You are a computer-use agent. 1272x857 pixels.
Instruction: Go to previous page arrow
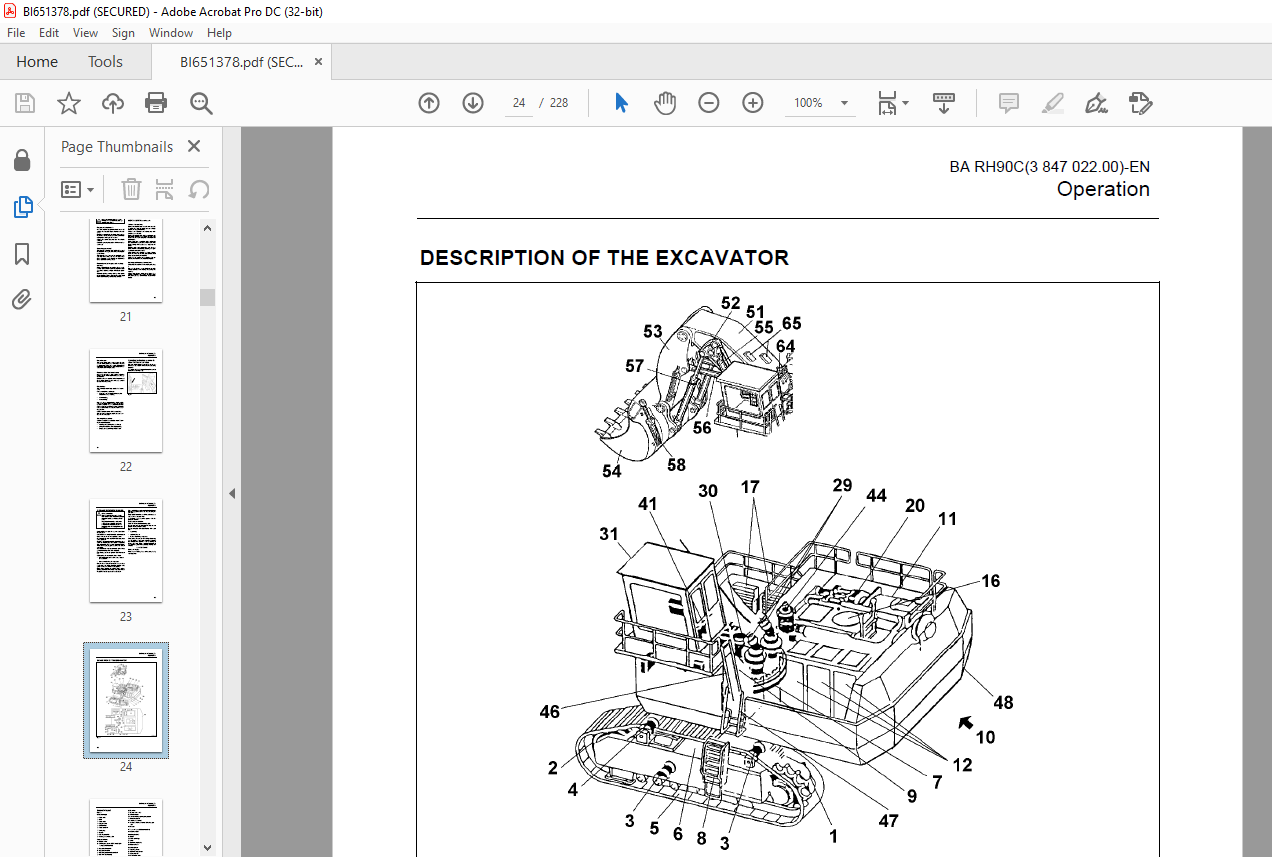pos(429,103)
